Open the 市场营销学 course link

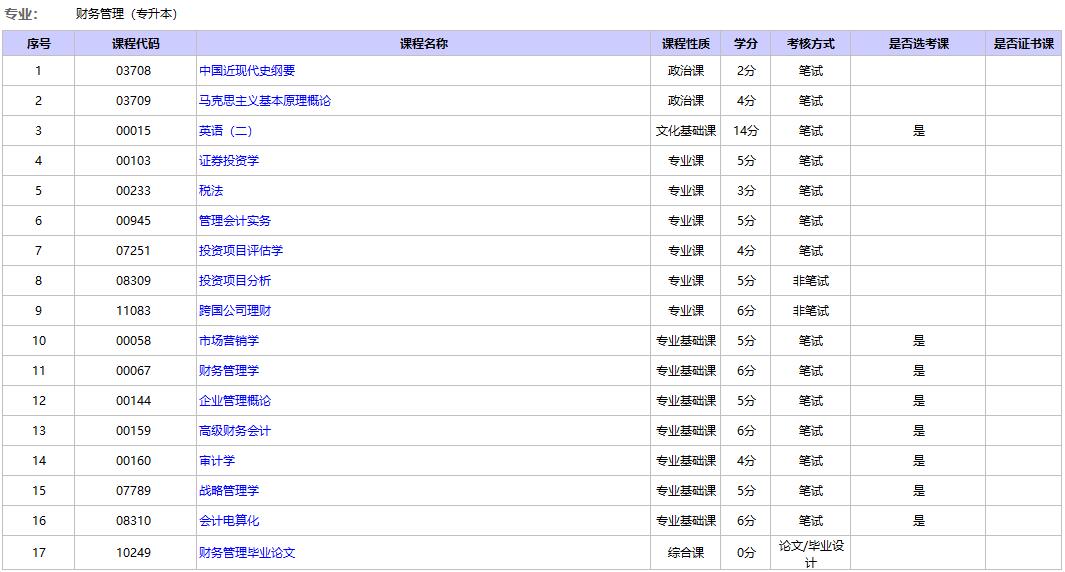pyautogui.click(x=229, y=340)
